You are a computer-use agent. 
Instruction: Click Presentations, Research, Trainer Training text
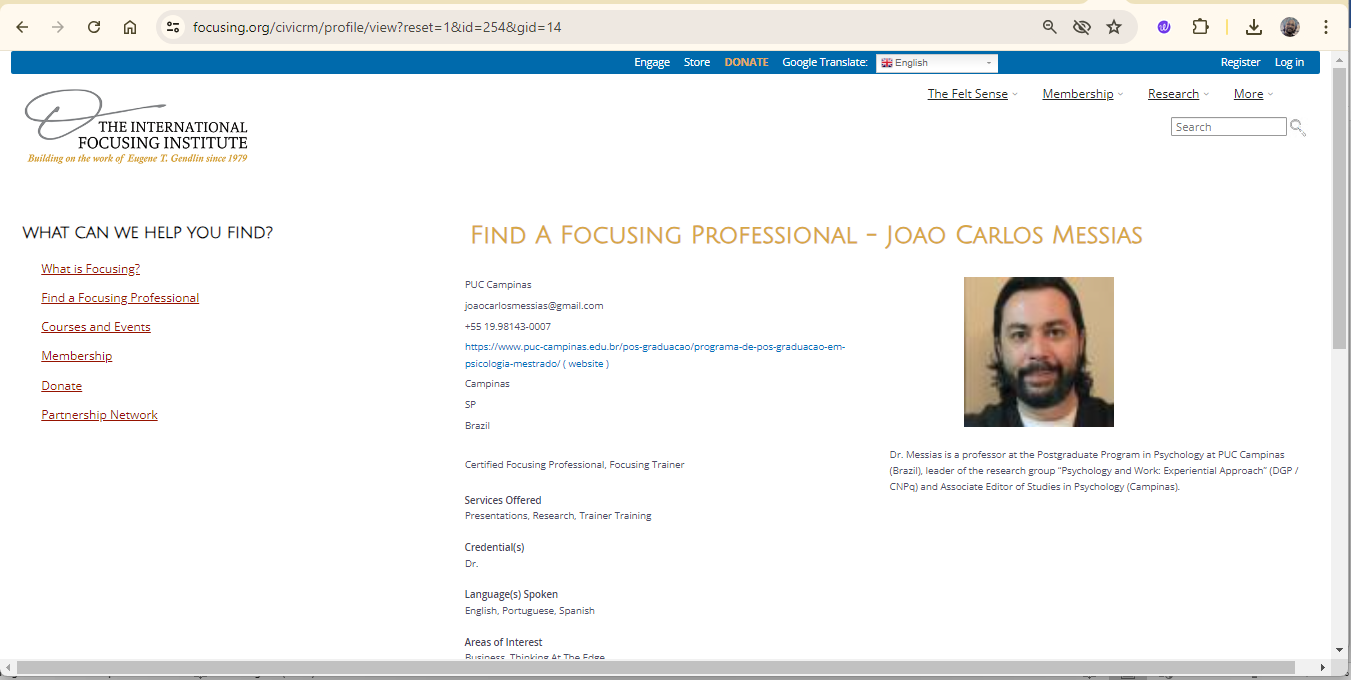click(558, 516)
